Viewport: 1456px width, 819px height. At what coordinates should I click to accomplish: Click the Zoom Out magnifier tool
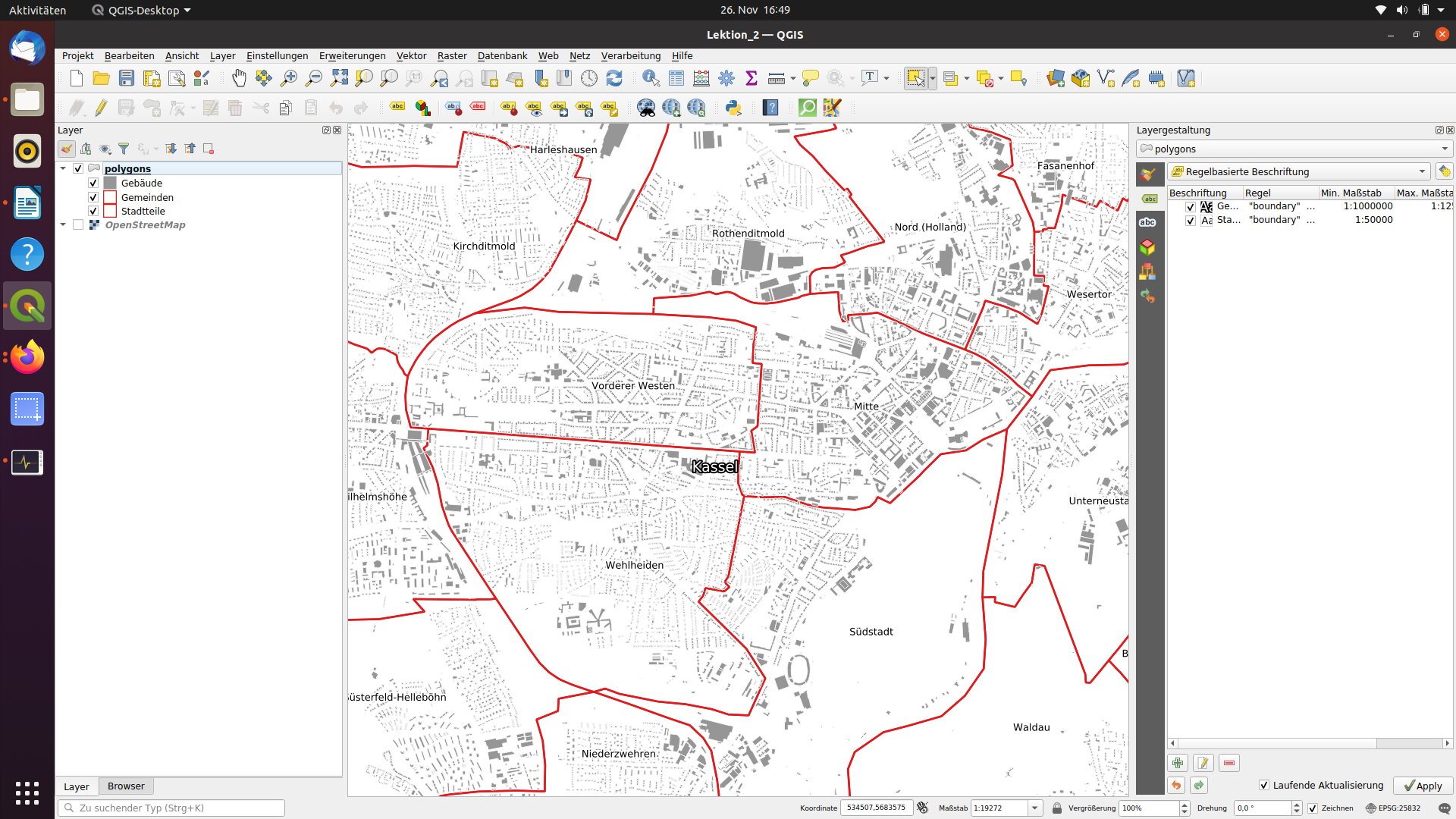tap(313, 78)
